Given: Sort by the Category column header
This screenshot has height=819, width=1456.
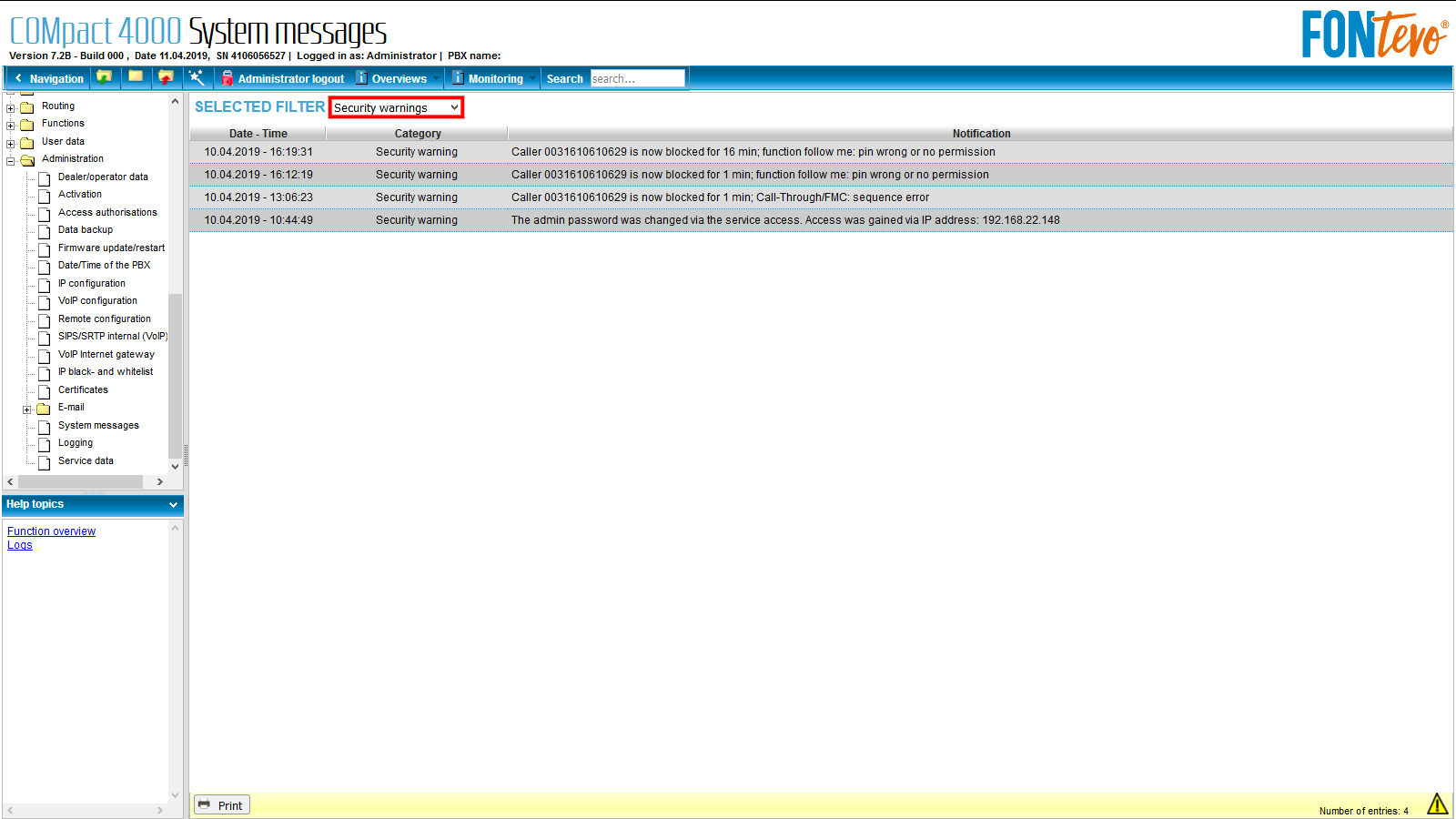Looking at the screenshot, I should [x=418, y=134].
